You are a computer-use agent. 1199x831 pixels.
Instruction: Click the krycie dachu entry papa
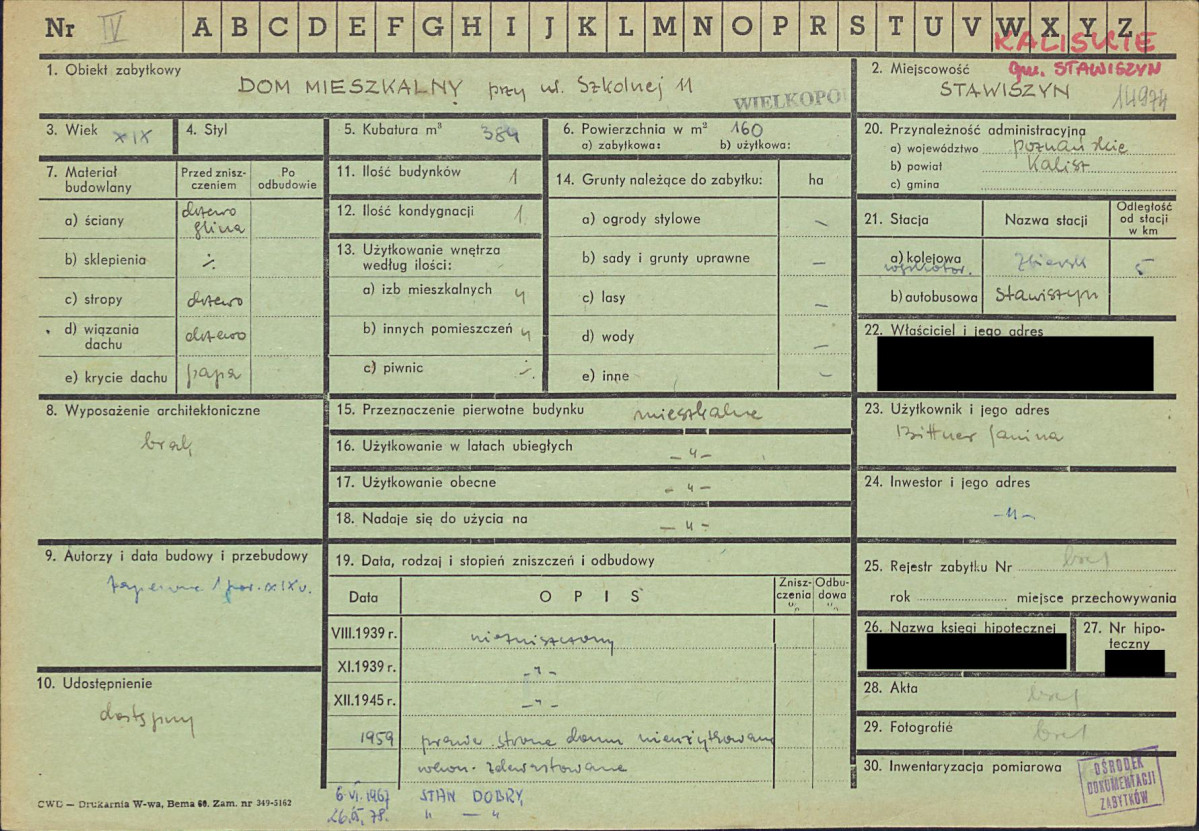click(212, 376)
